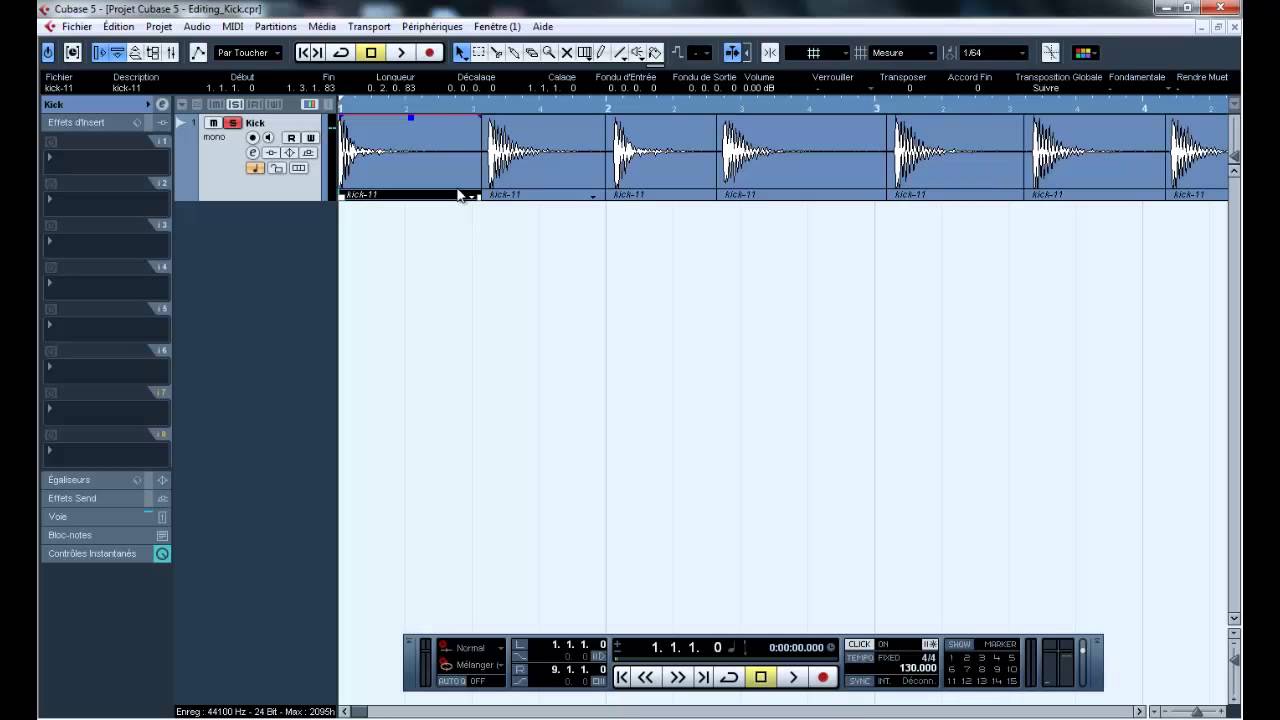1280x720 pixels.
Task: Open the track color selector
Action: (1083, 53)
